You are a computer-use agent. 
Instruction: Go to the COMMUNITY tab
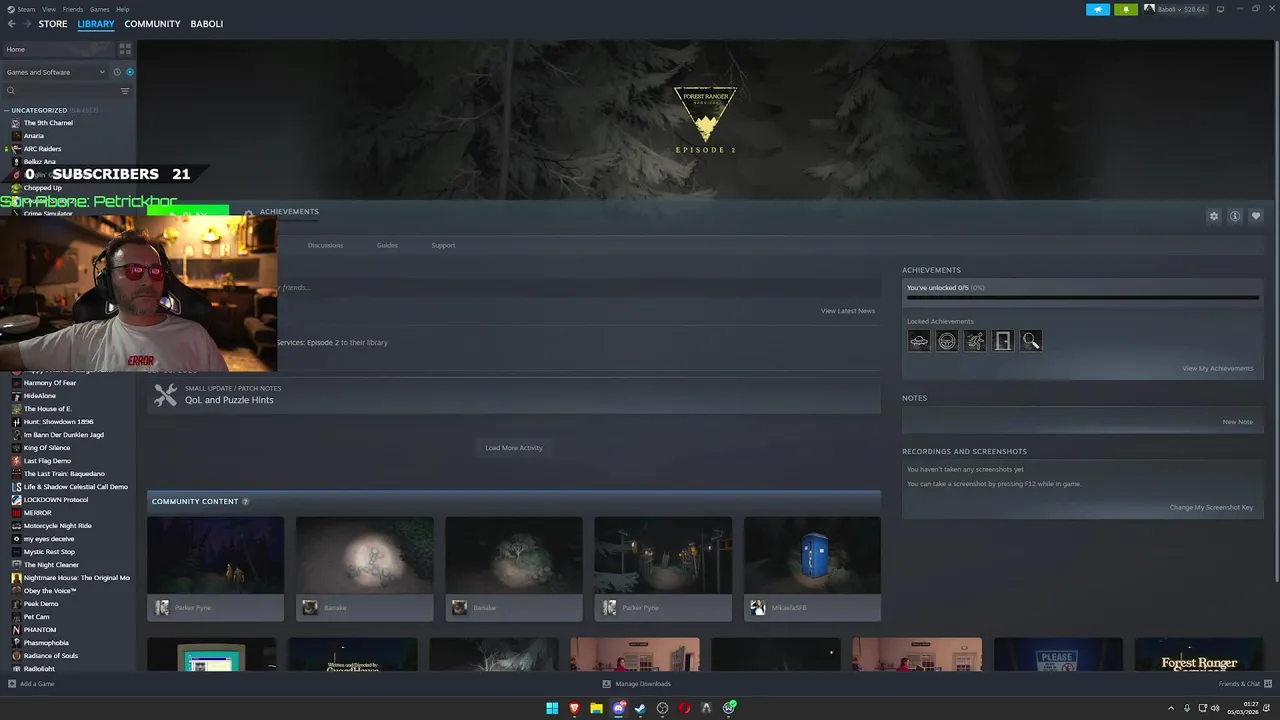click(x=152, y=24)
